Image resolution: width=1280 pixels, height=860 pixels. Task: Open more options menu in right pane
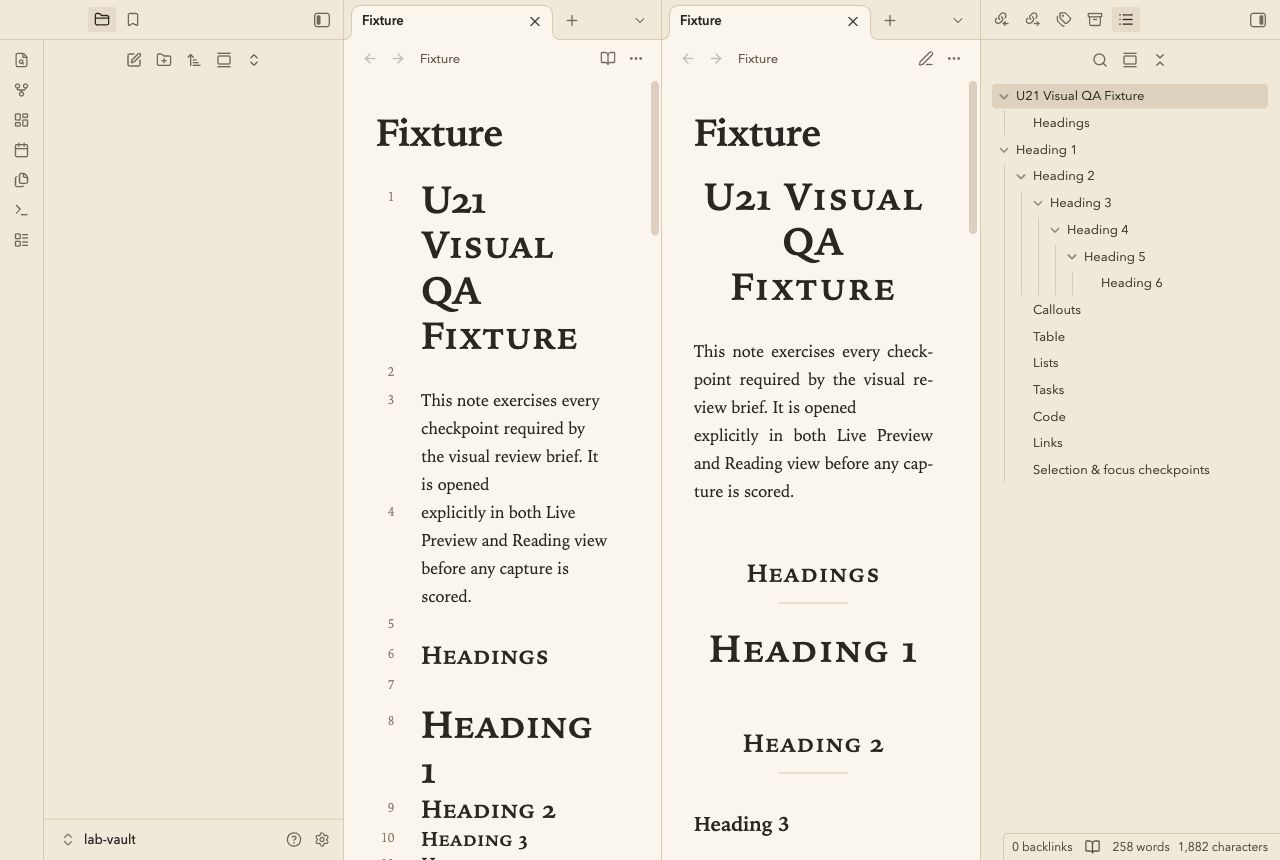coord(954,59)
